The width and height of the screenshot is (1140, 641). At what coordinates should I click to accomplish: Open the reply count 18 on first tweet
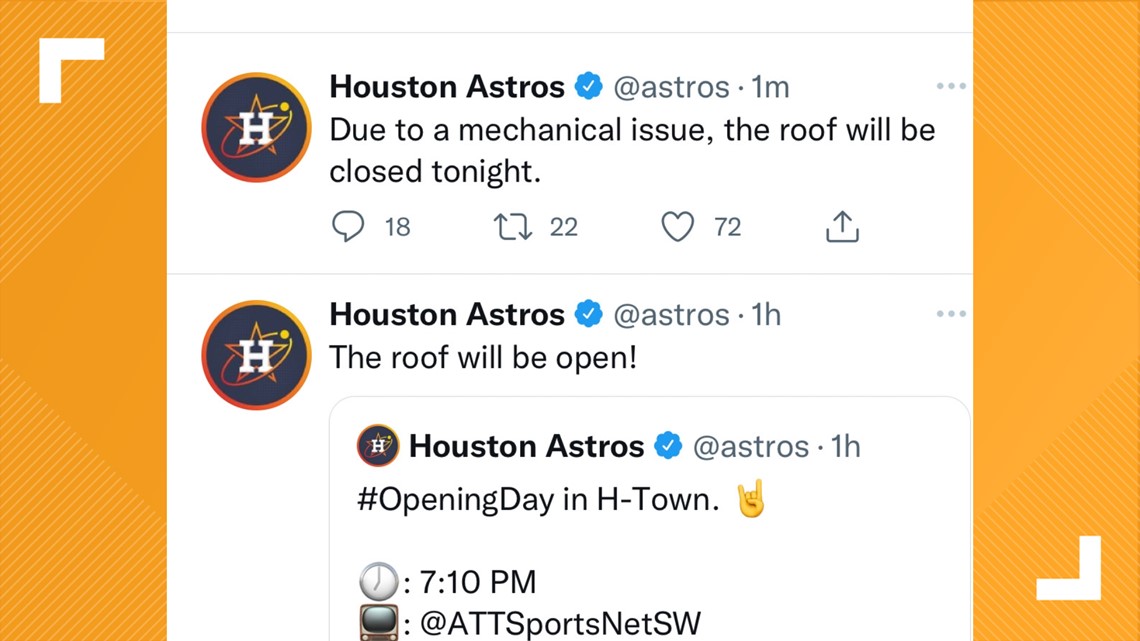398,227
